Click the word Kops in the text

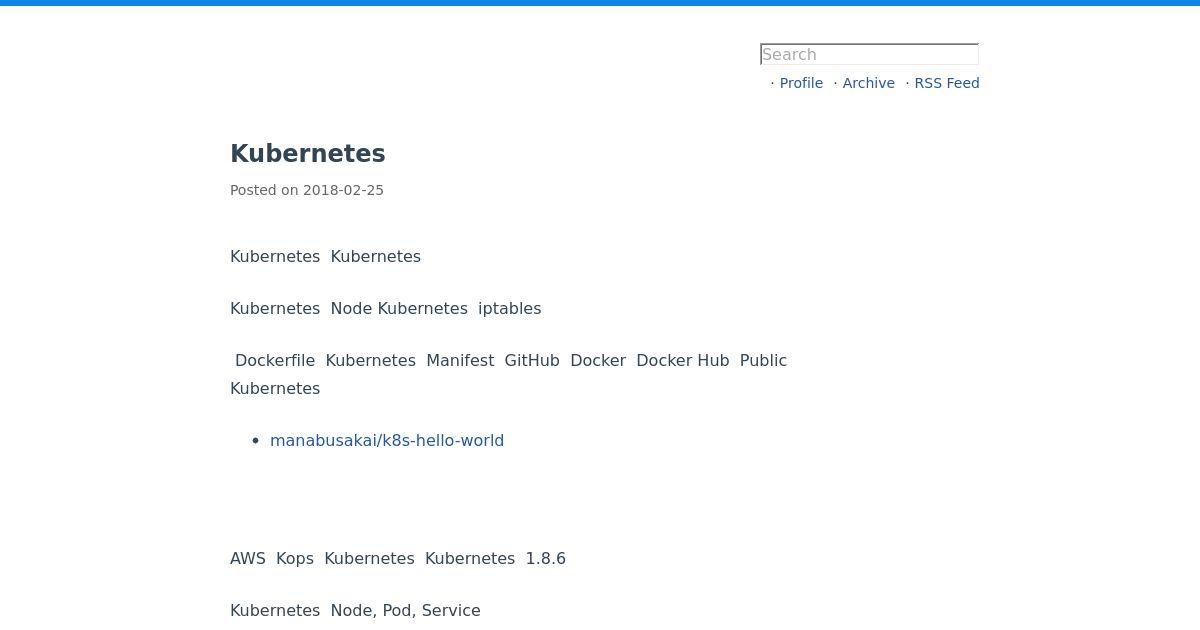click(x=295, y=558)
